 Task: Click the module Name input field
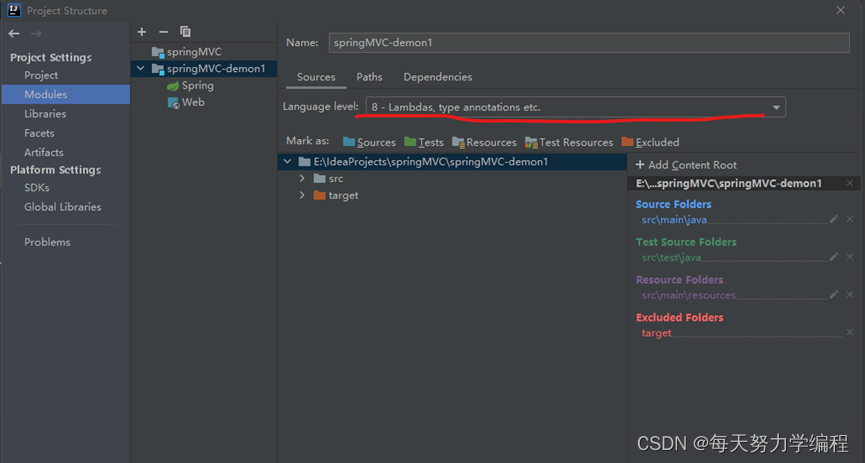(x=589, y=42)
